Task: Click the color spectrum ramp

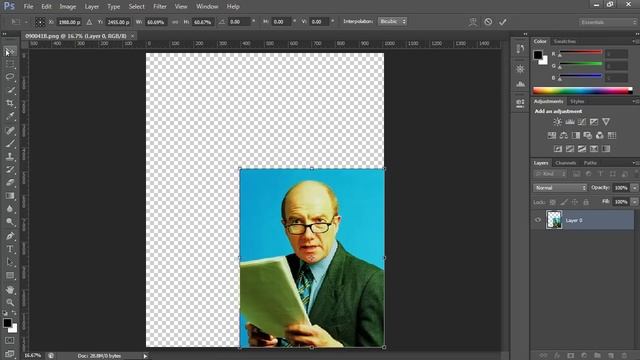Action: 583,91
